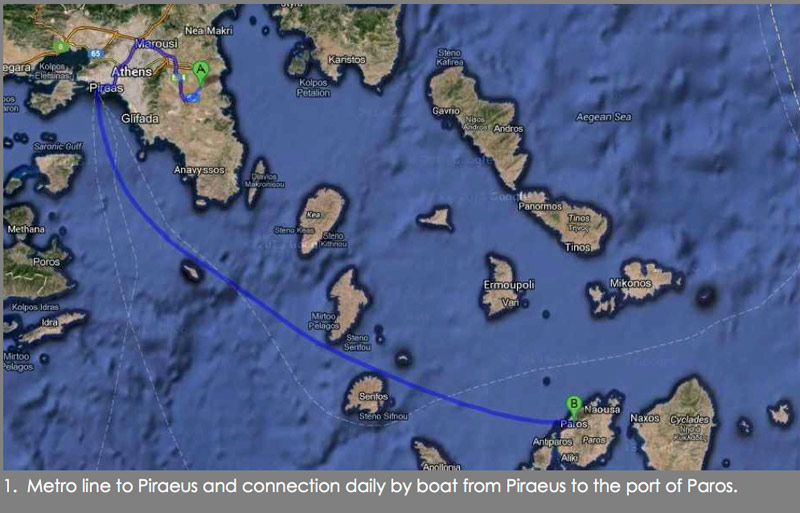Click the green highway 8 shield
The height and width of the screenshot is (513, 800).
61,47
